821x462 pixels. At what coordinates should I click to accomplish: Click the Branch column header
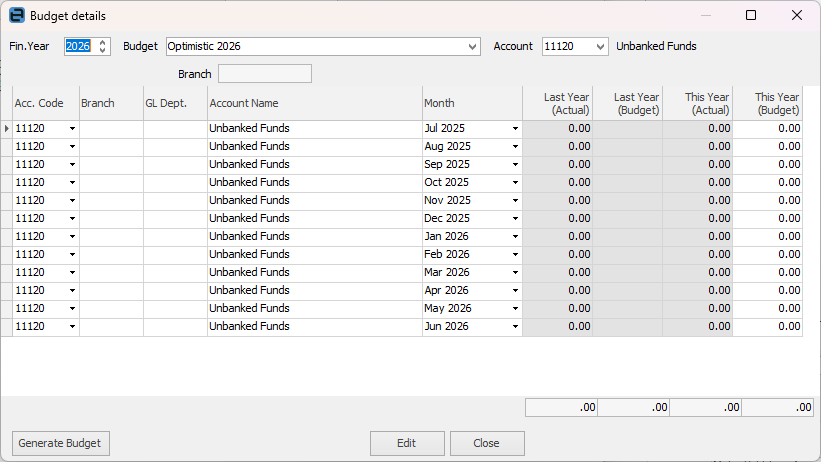[111, 103]
